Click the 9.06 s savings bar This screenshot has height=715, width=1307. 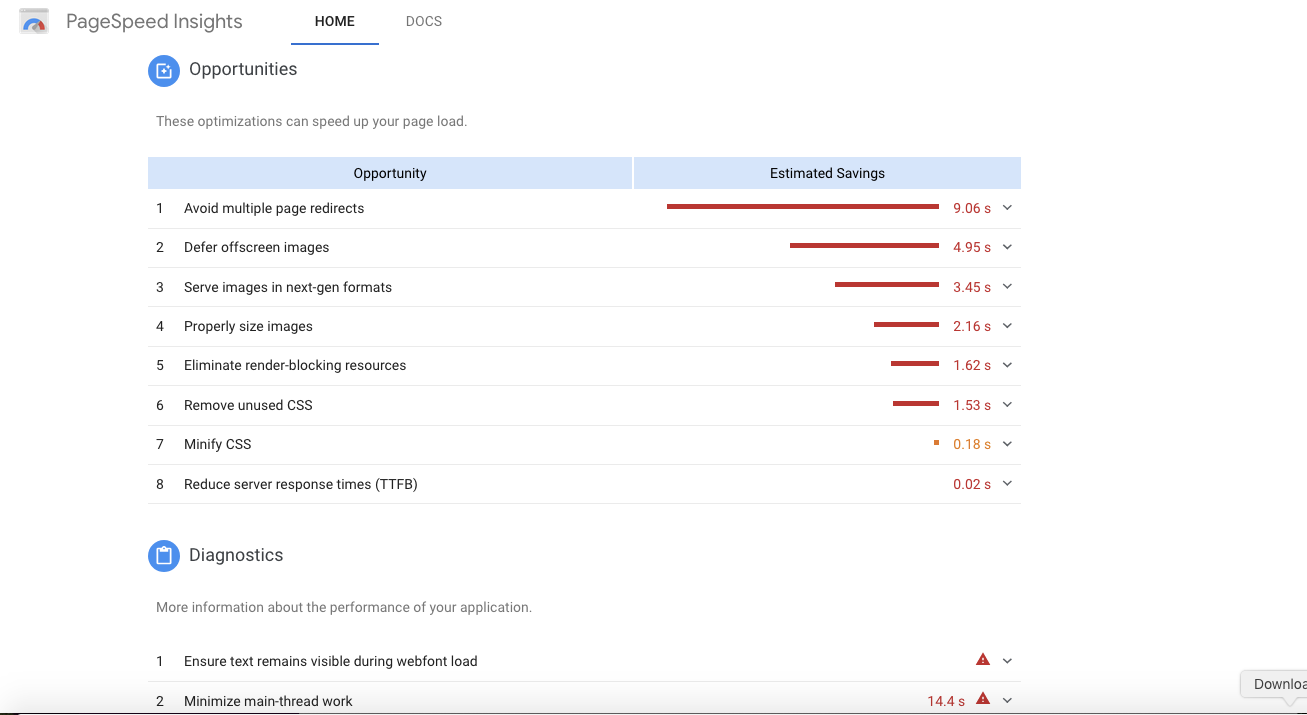[x=803, y=207]
